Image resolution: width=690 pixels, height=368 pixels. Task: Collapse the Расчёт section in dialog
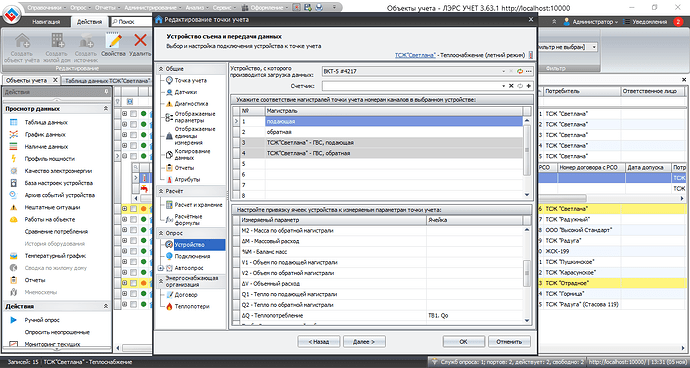coord(161,191)
